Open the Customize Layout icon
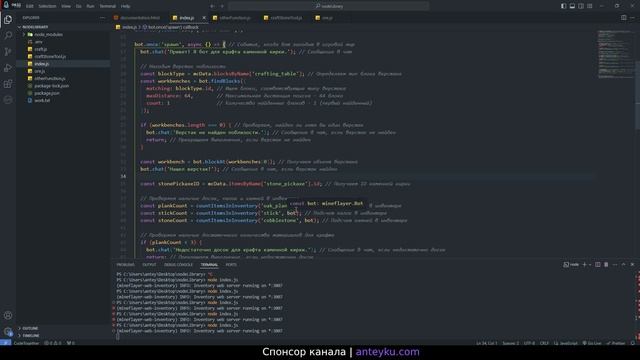The width and height of the screenshot is (640, 360). pos(590,6)
